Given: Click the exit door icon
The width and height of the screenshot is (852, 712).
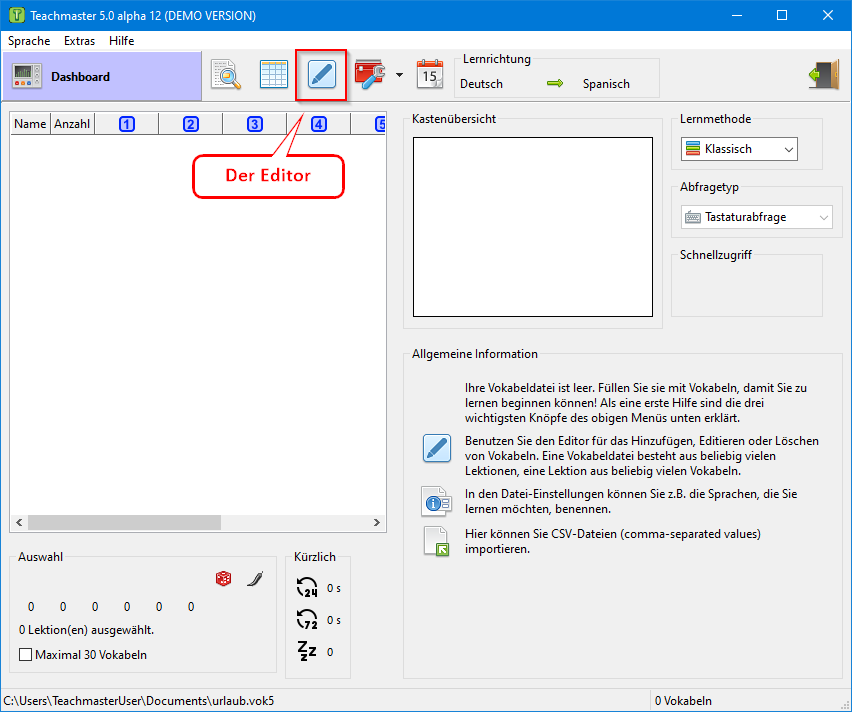Looking at the screenshot, I should coord(823,75).
